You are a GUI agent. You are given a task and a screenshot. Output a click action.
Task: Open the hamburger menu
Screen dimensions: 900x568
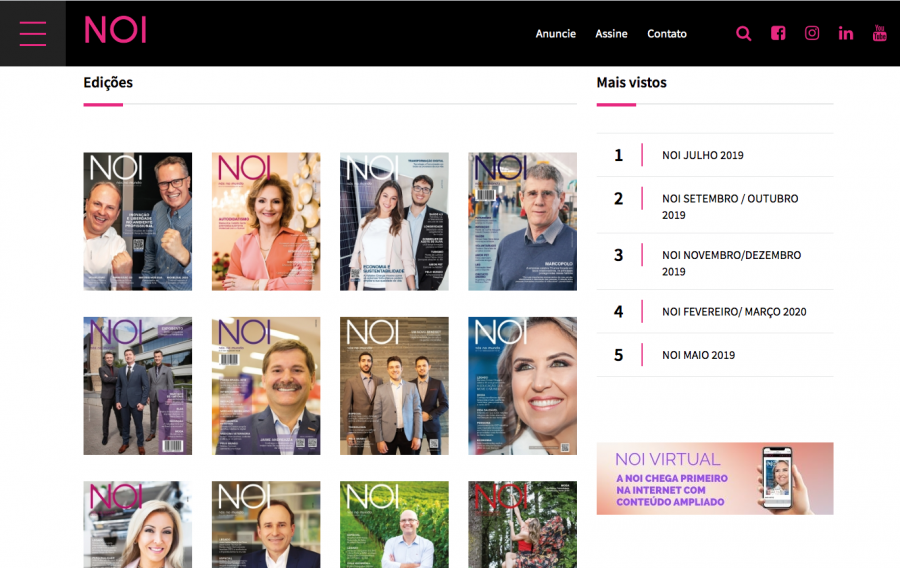[33, 33]
